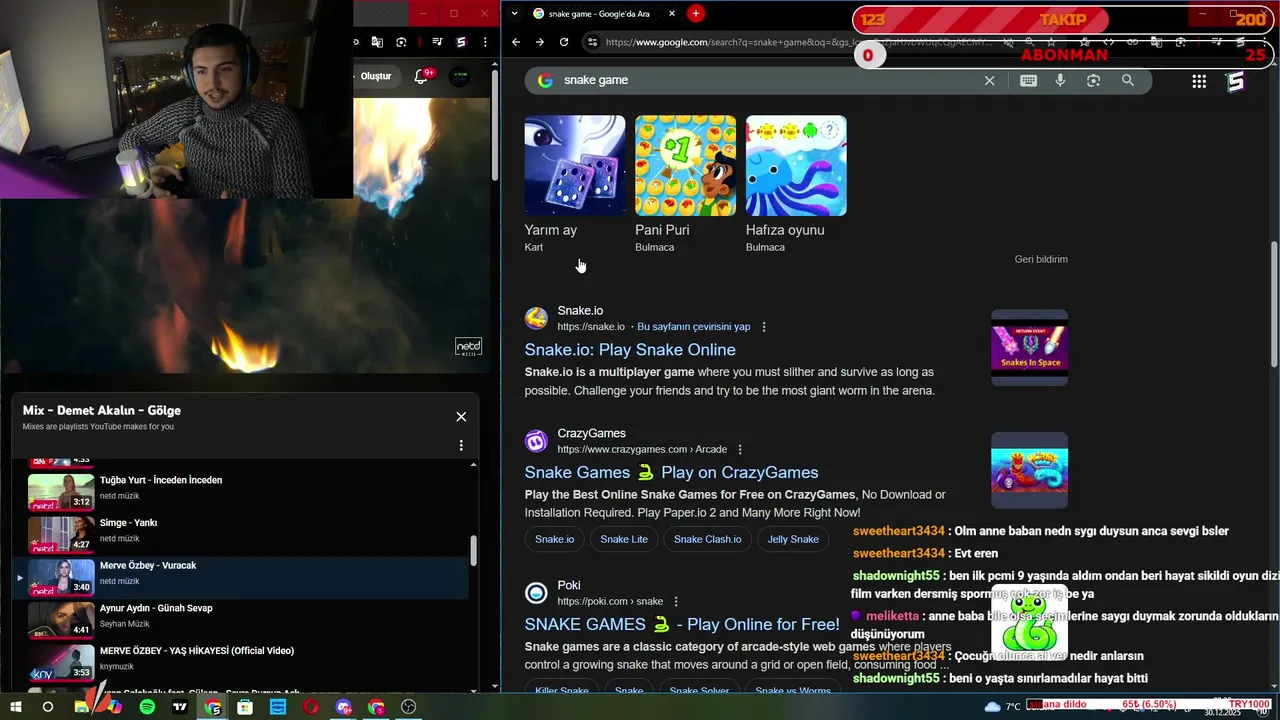The height and width of the screenshot is (720, 1280).
Task: Open the on-screen keyboard in the search box
Action: coord(1028,80)
